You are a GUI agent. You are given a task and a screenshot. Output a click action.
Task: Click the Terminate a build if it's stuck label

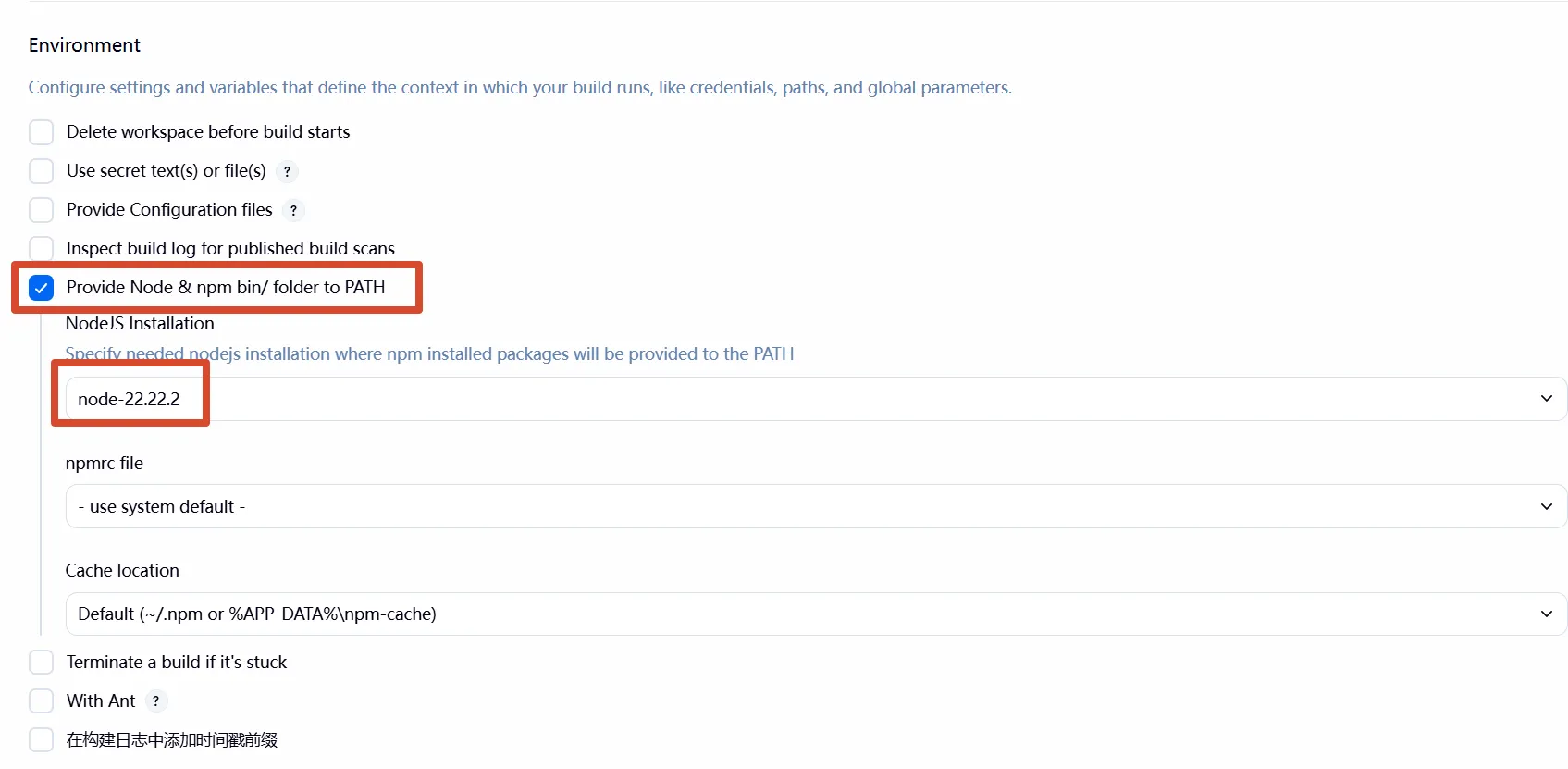click(x=177, y=663)
